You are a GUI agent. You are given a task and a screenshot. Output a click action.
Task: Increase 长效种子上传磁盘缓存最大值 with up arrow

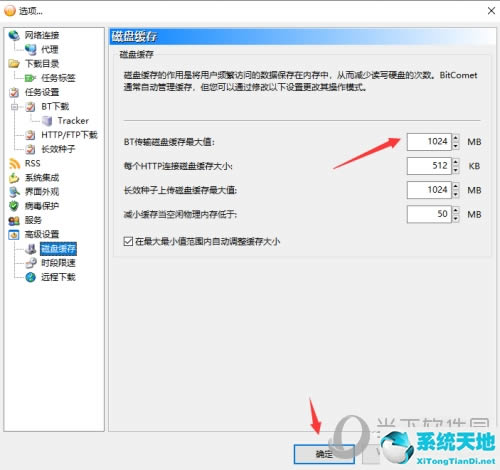pos(456,186)
